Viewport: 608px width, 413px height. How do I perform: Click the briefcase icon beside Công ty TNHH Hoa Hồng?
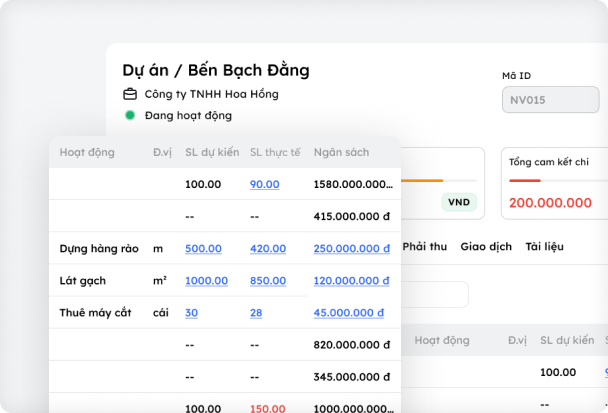130,95
